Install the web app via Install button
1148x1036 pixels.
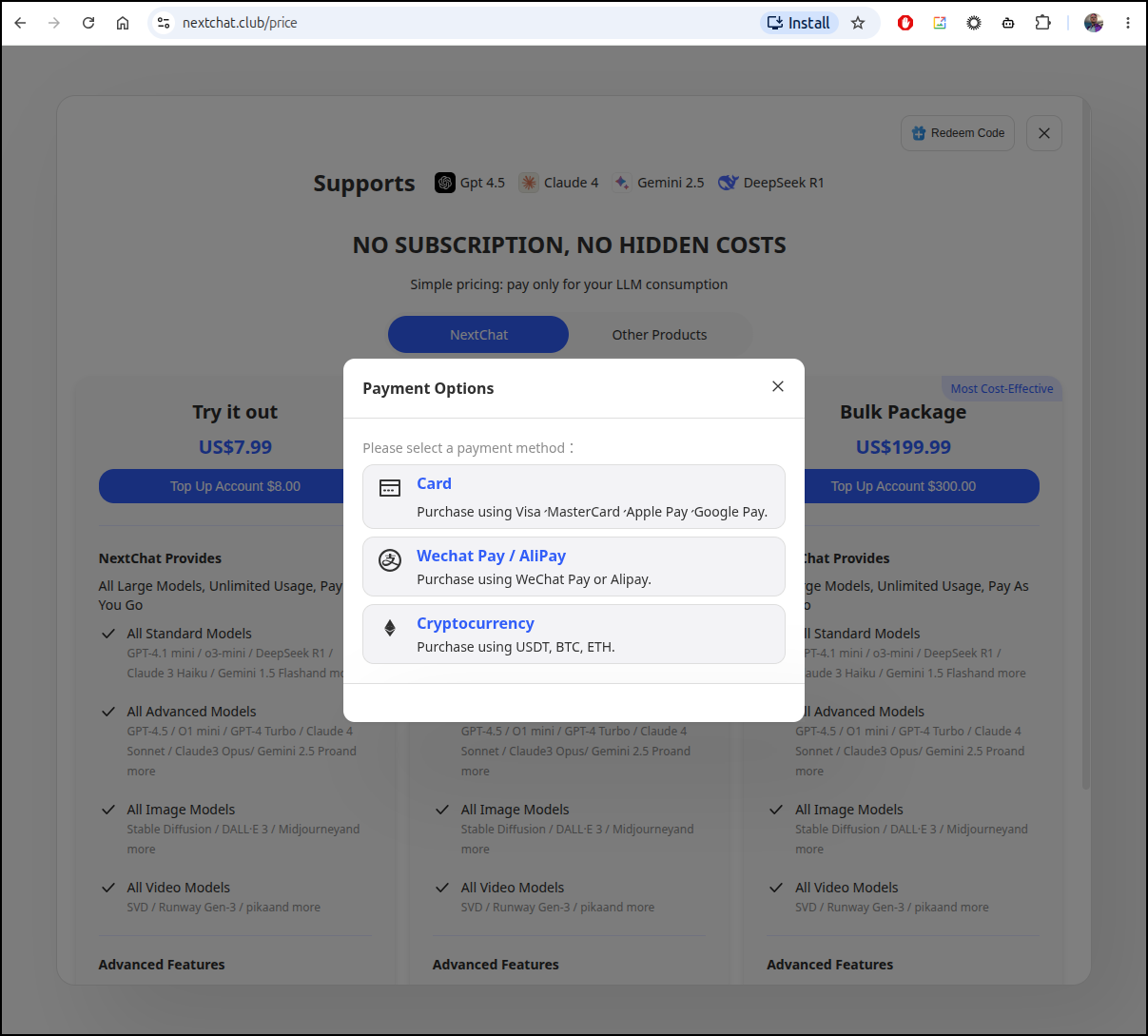pyautogui.click(x=799, y=23)
